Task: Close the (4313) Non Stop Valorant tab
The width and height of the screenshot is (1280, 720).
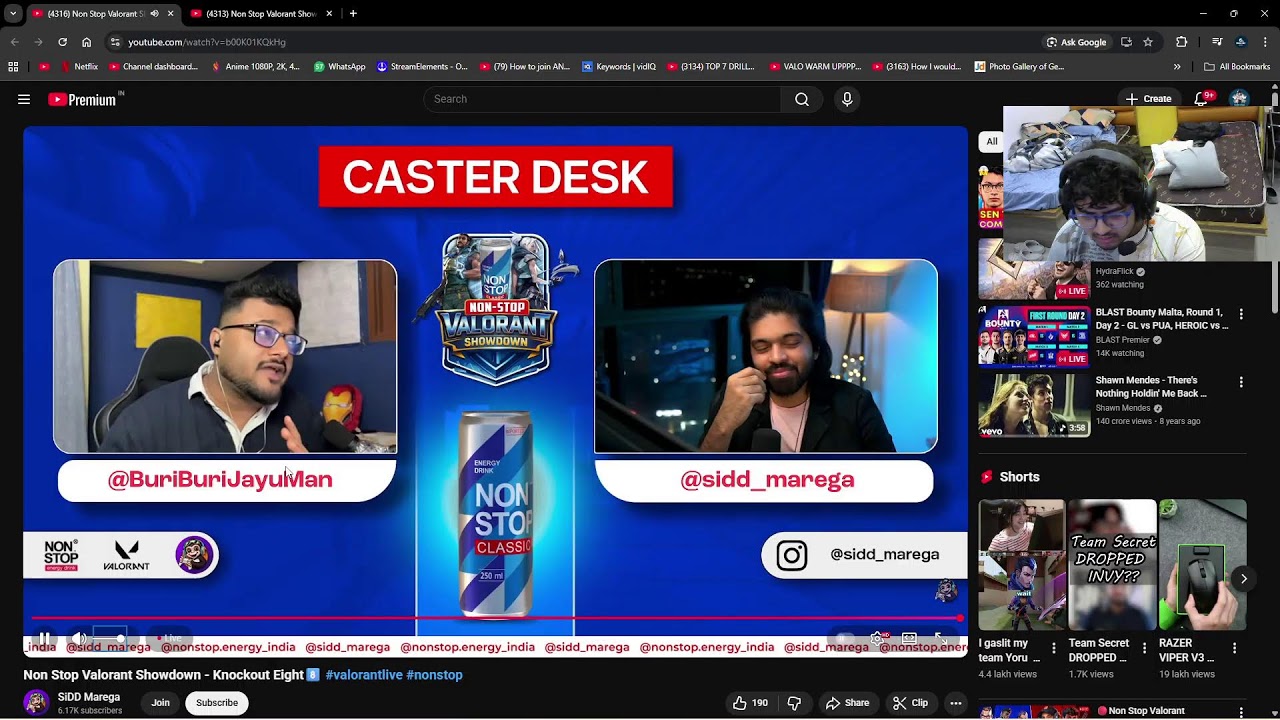Action: tap(329, 14)
